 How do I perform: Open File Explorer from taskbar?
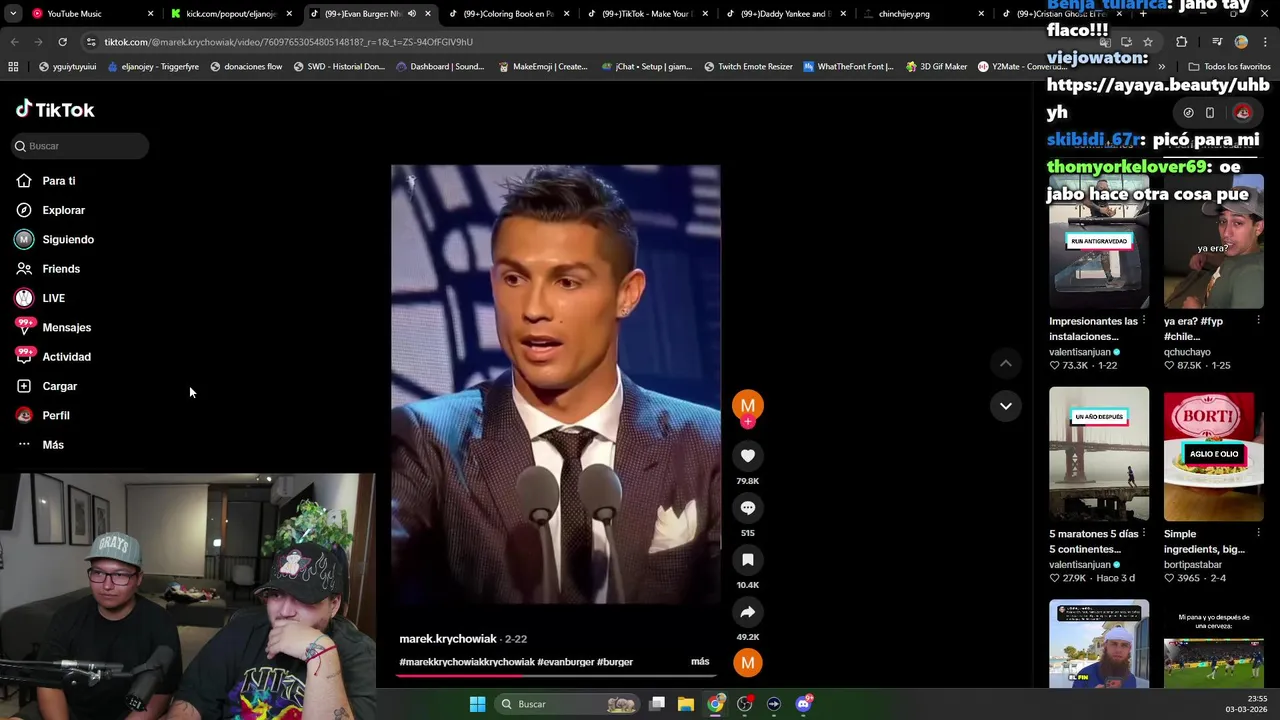686,704
